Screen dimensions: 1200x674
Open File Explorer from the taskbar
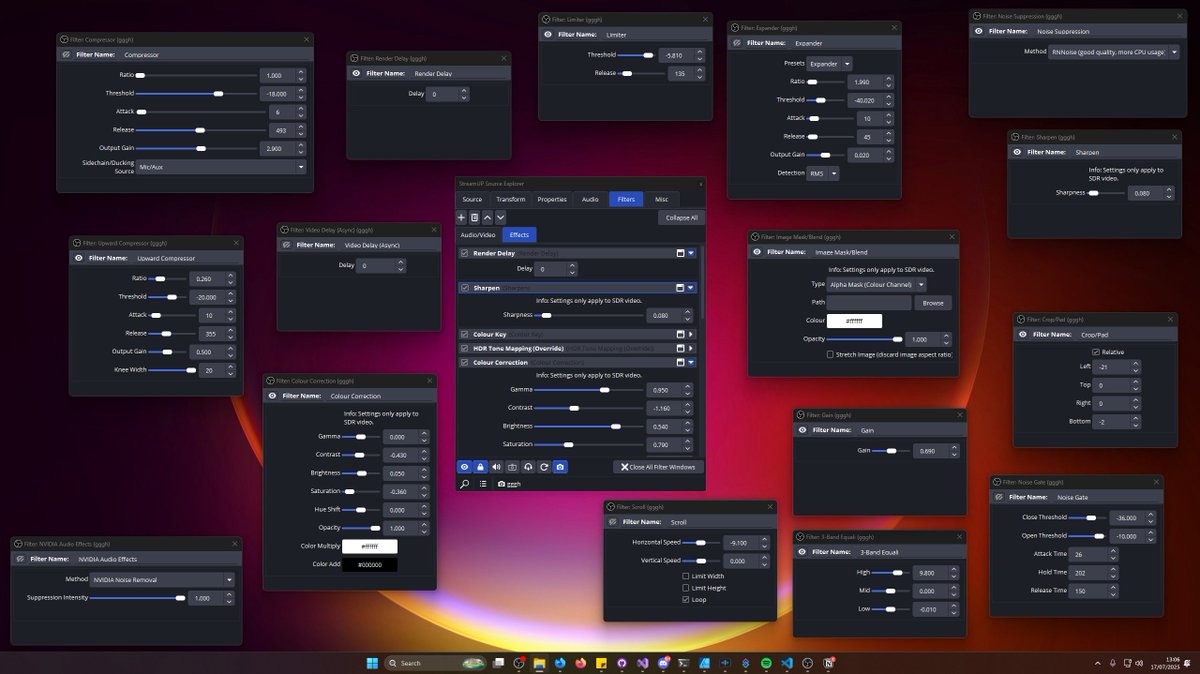[x=539, y=663]
